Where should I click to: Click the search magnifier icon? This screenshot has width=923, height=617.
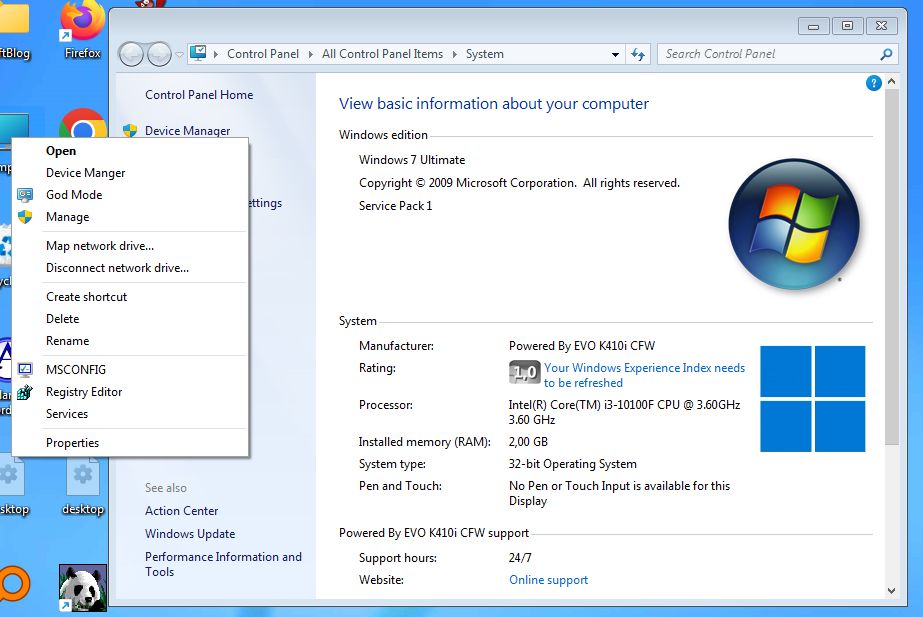click(886, 54)
